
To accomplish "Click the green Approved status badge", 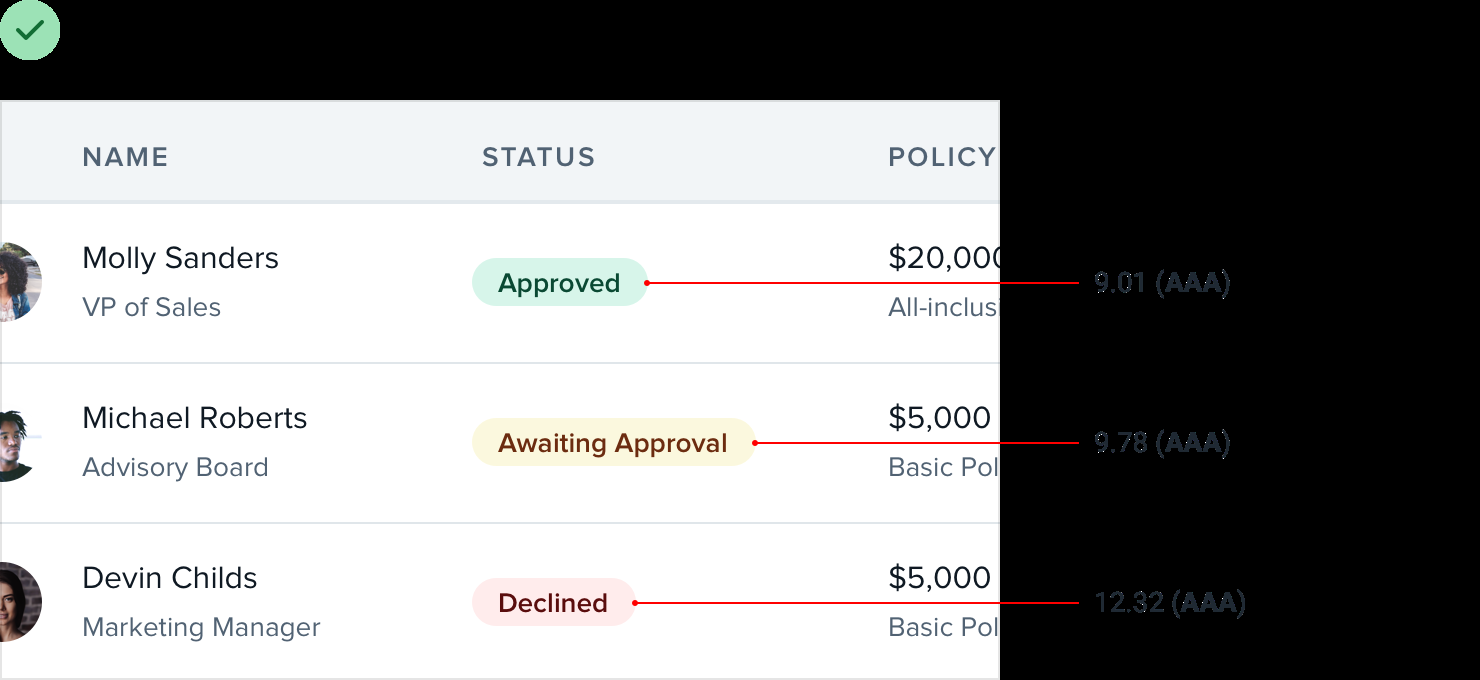I will pyautogui.click(x=559, y=283).
